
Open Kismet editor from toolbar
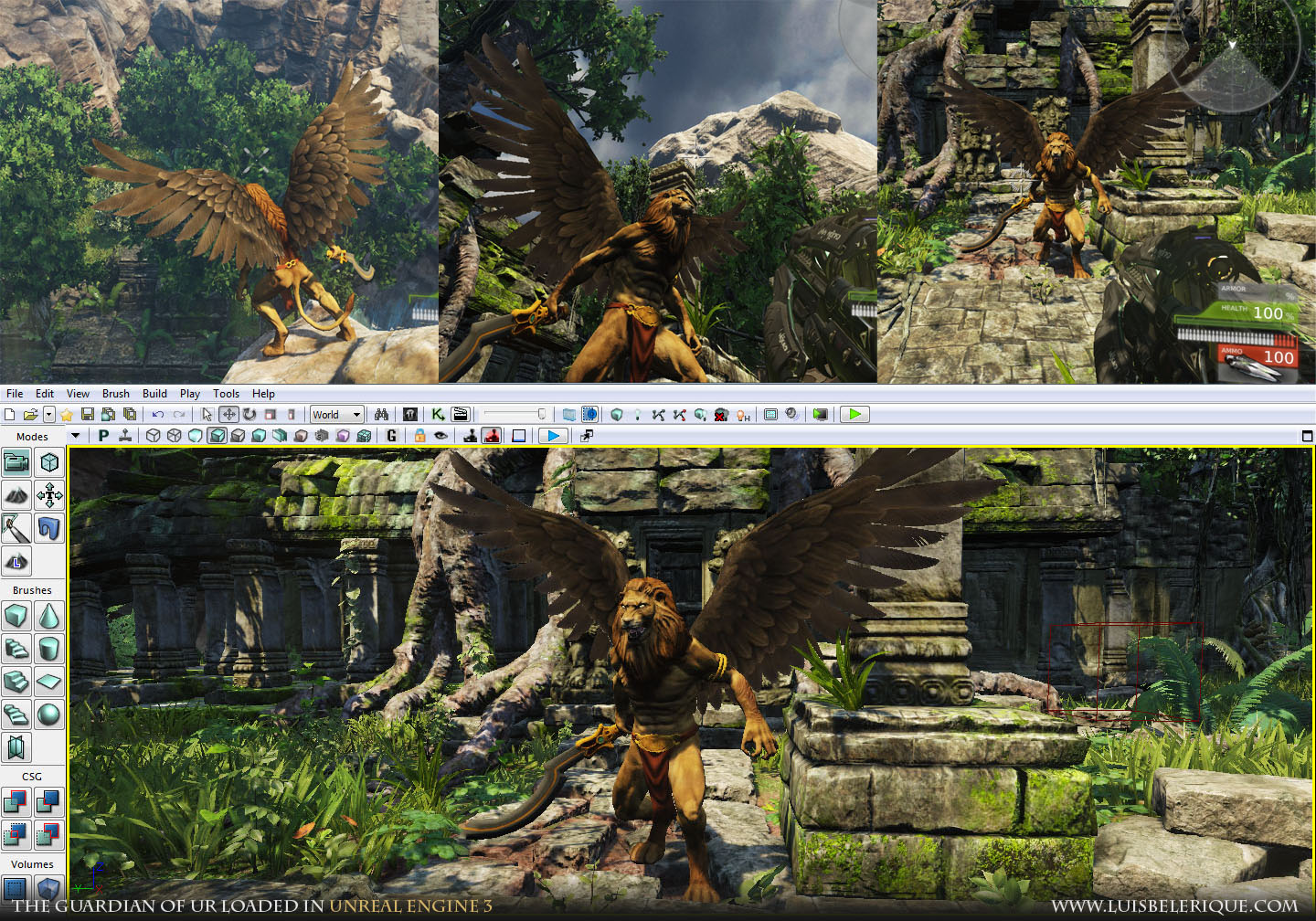438,415
